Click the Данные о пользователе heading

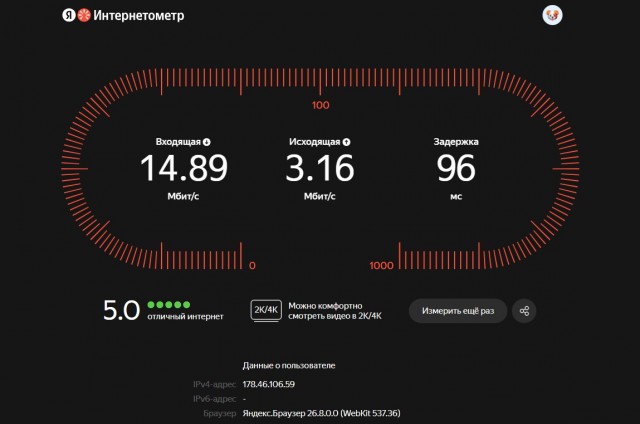click(x=289, y=366)
